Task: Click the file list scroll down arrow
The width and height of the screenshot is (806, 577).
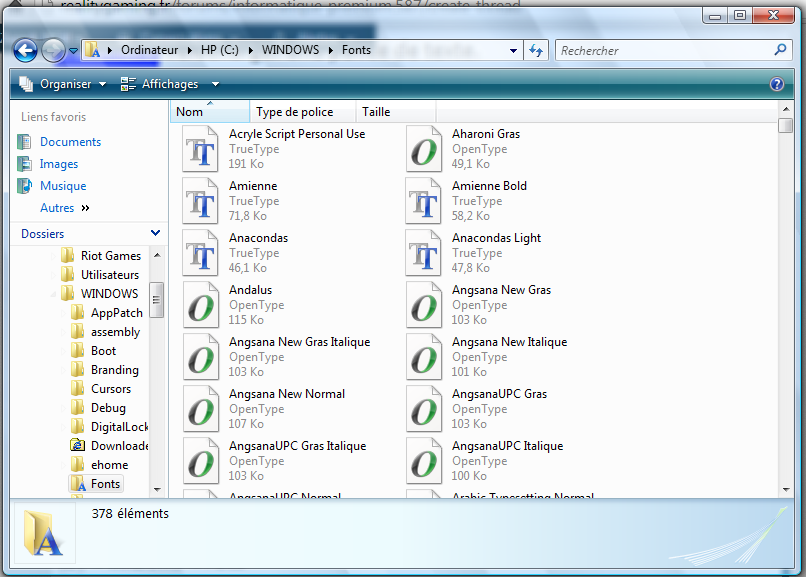Action: (x=786, y=490)
